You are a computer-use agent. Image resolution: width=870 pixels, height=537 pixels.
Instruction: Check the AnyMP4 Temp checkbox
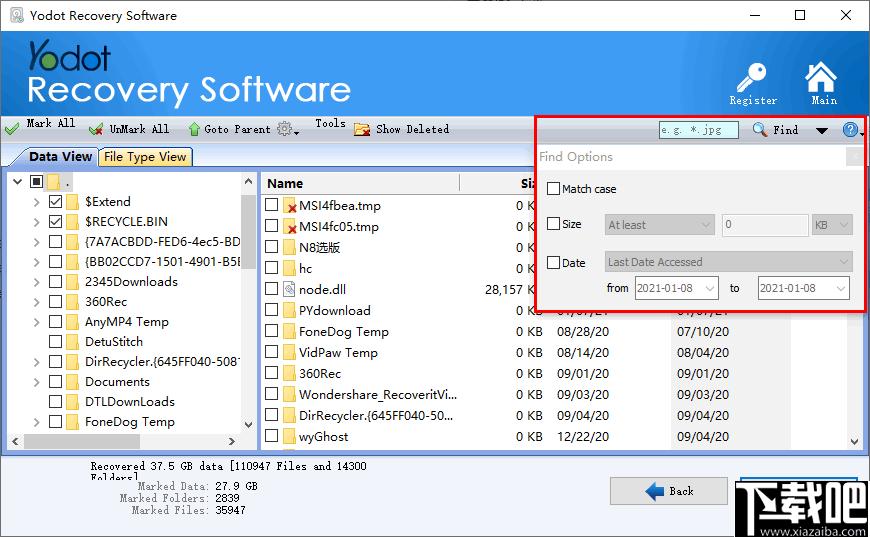pos(55,321)
